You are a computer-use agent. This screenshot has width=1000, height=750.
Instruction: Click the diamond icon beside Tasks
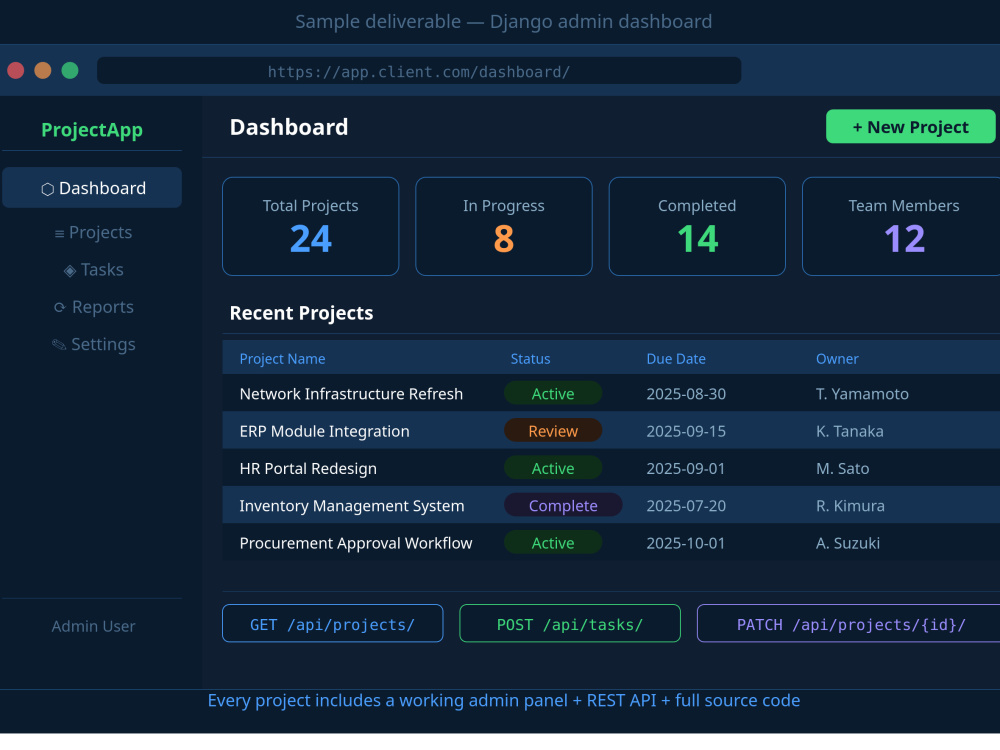click(x=70, y=271)
